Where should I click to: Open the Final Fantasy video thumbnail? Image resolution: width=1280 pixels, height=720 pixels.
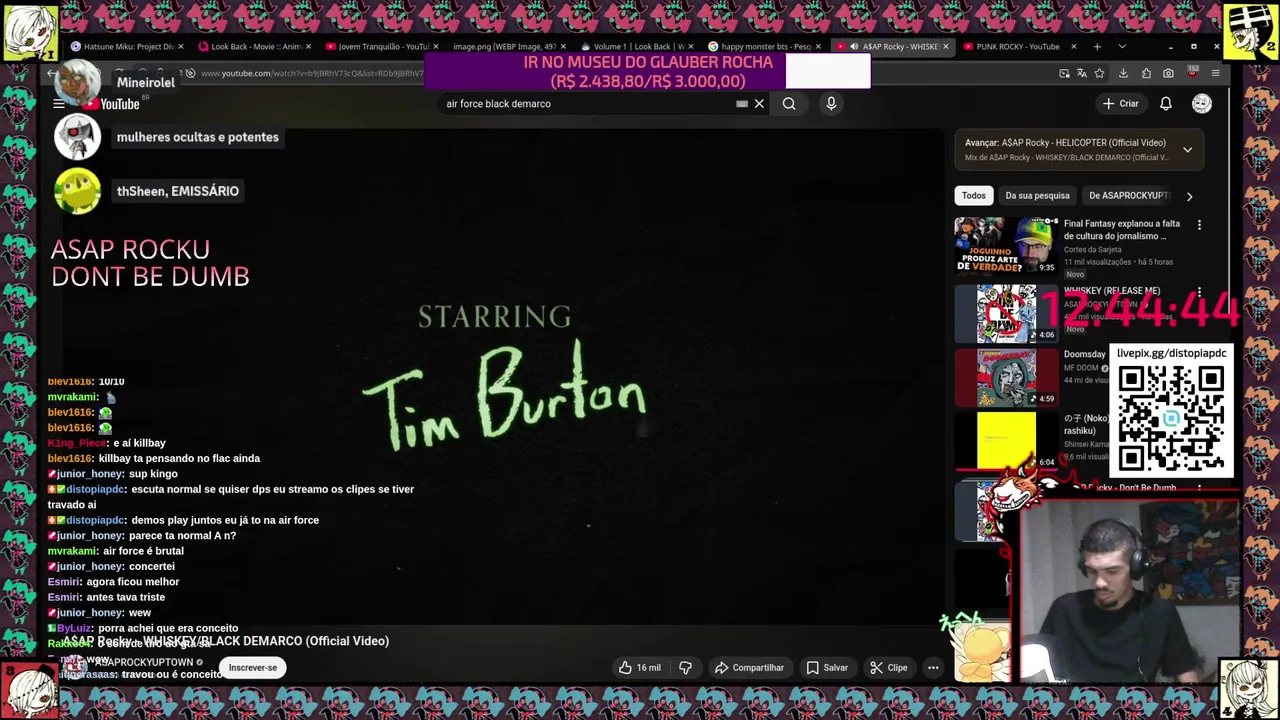[x=1006, y=246]
